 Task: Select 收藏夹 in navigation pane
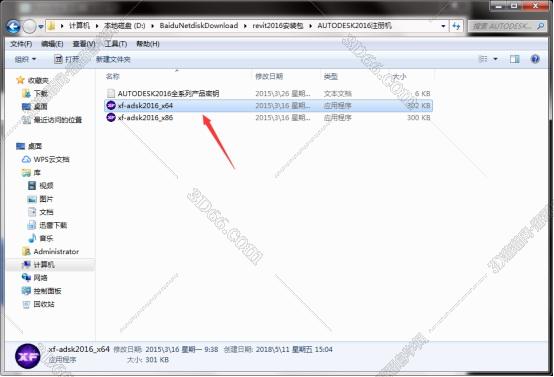click(x=38, y=81)
